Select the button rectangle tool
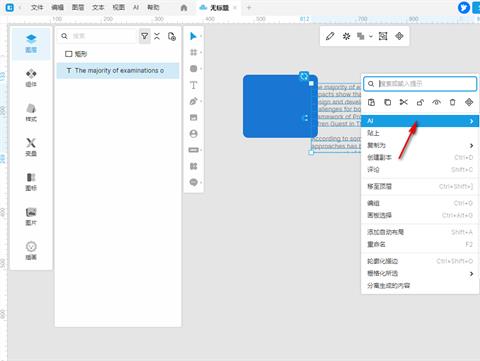This screenshot has height=361, width=480. [x=193, y=150]
